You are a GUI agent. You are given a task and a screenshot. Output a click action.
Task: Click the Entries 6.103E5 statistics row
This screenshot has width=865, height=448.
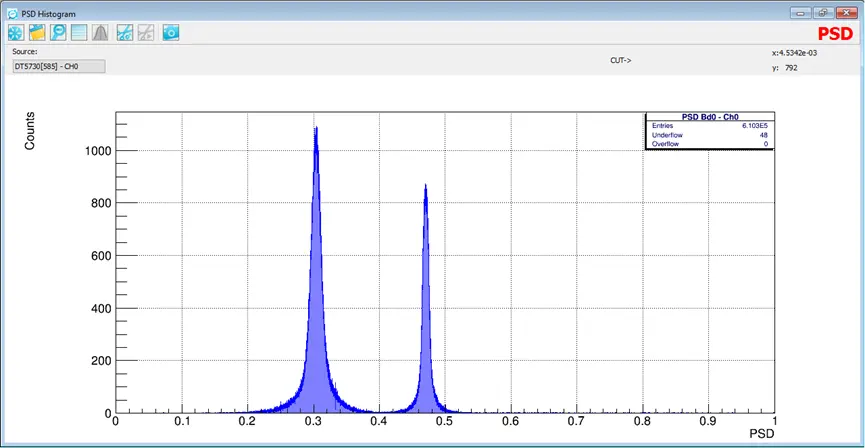click(x=710, y=126)
